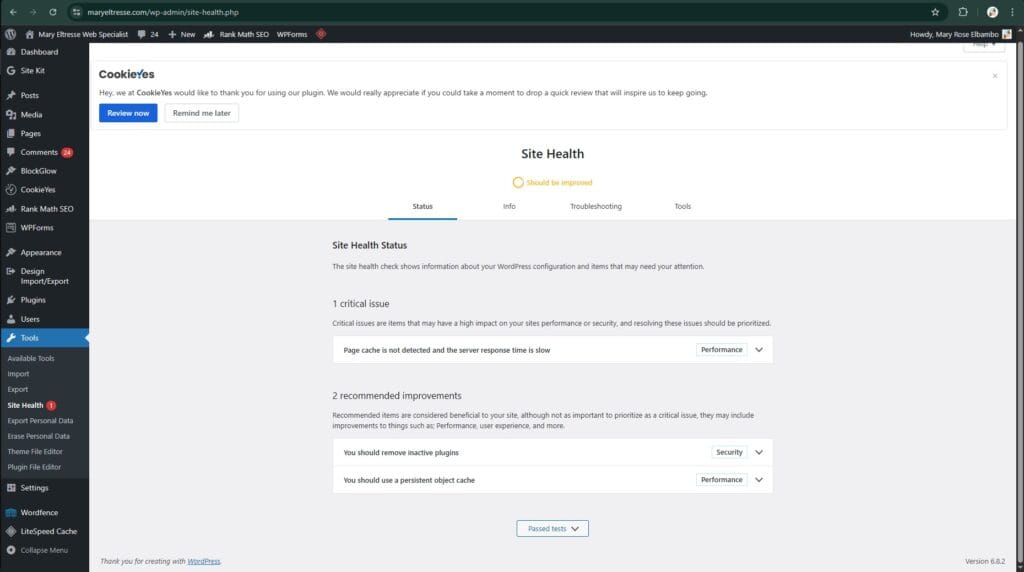Screen dimensions: 1024x572
Task: Reload the page in browser
Action: pyautogui.click(x=52, y=12)
